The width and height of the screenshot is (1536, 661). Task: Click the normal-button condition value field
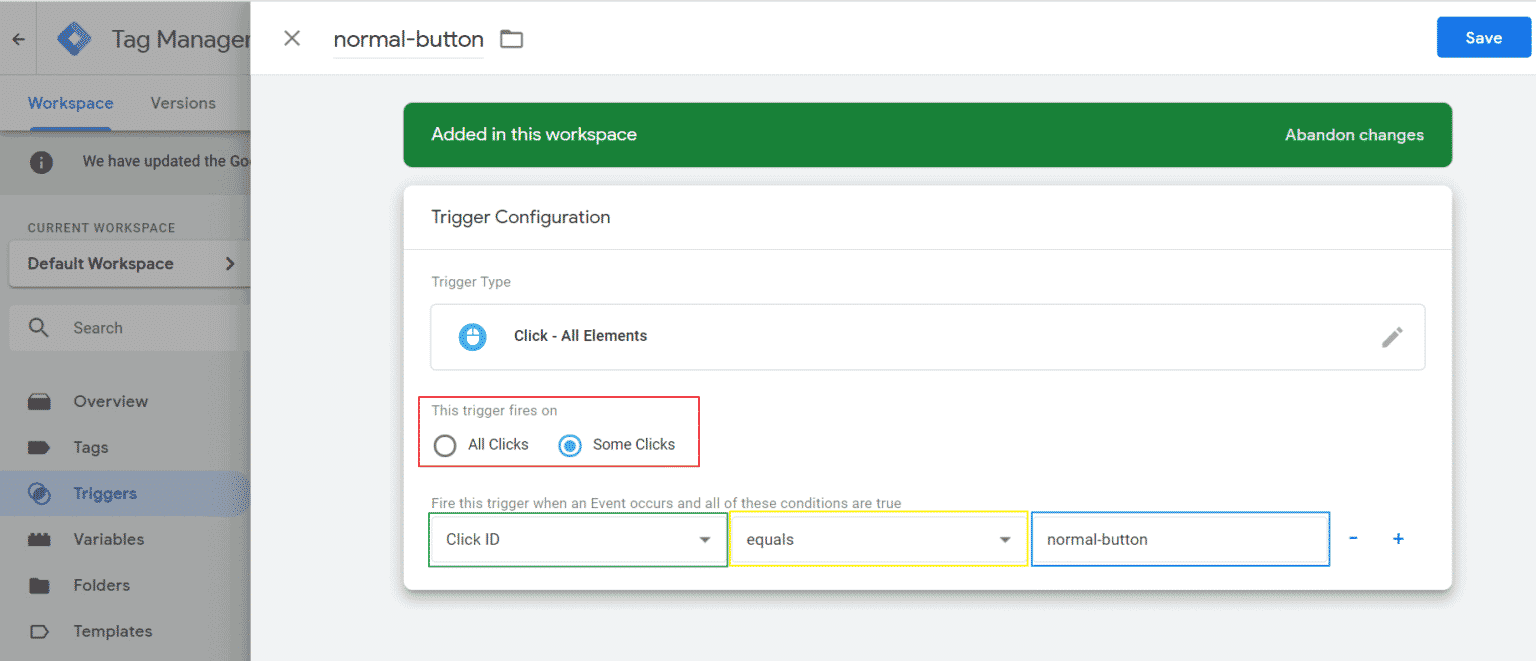[x=1180, y=539]
